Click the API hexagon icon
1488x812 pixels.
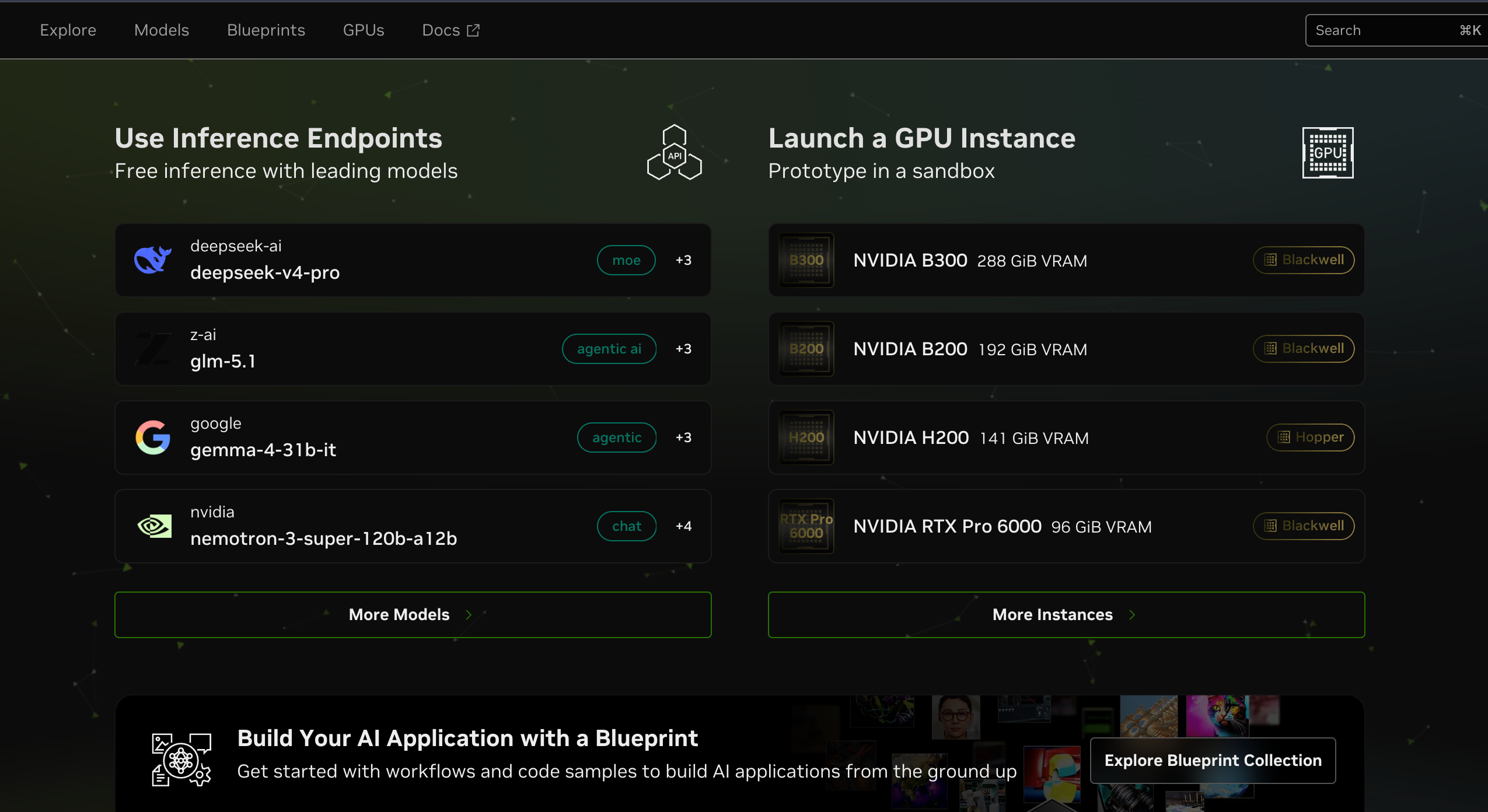click(x=675, y=152)
